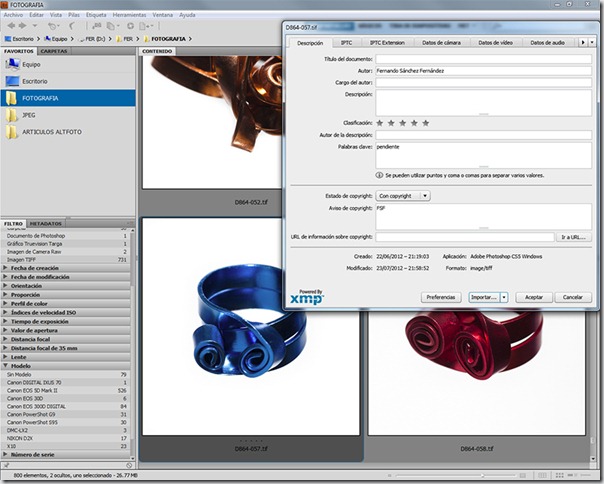Switch to the Datos de cámara tab
Image resolution: width=604 pixels, height=484 pixels.
click(x=441, y=43)
